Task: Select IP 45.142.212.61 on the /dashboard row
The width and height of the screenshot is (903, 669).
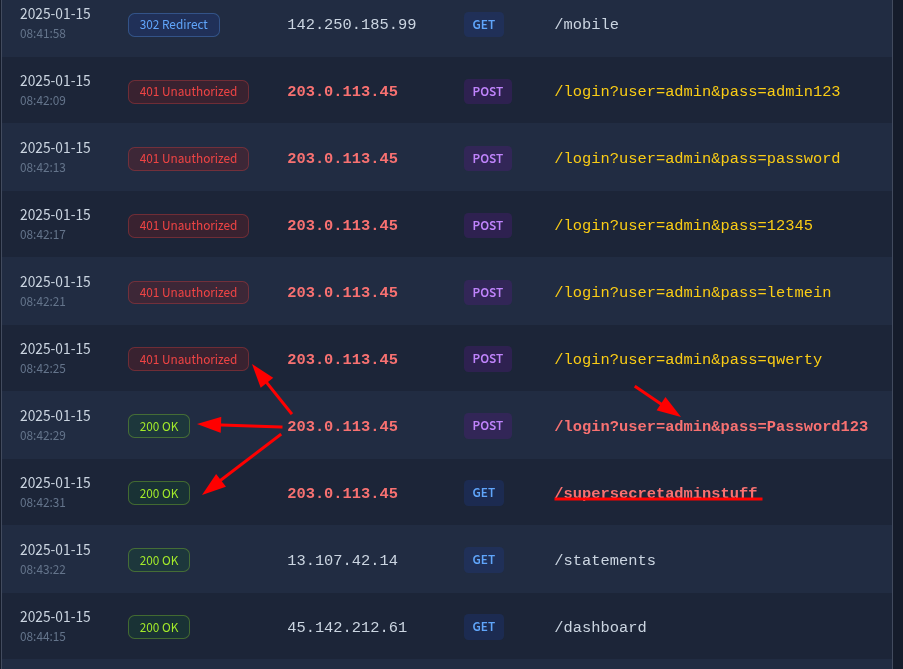Action: click(x=346, y=627)
